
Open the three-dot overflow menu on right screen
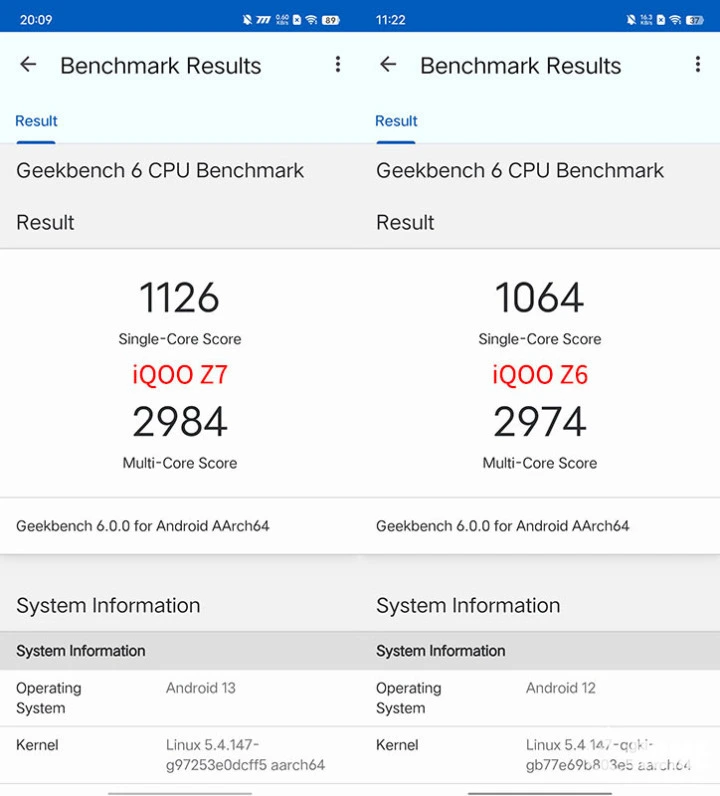coord(698,65)
